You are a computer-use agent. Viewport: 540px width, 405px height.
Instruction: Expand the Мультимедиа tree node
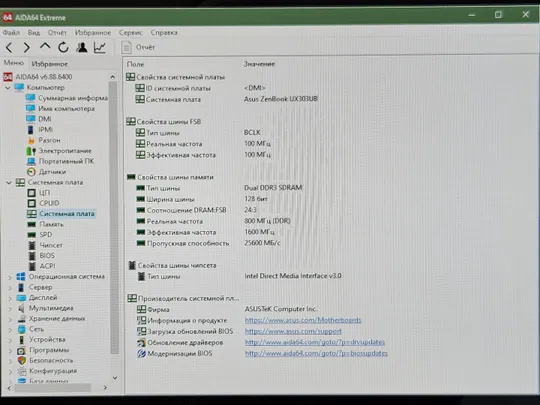point(10,309)
